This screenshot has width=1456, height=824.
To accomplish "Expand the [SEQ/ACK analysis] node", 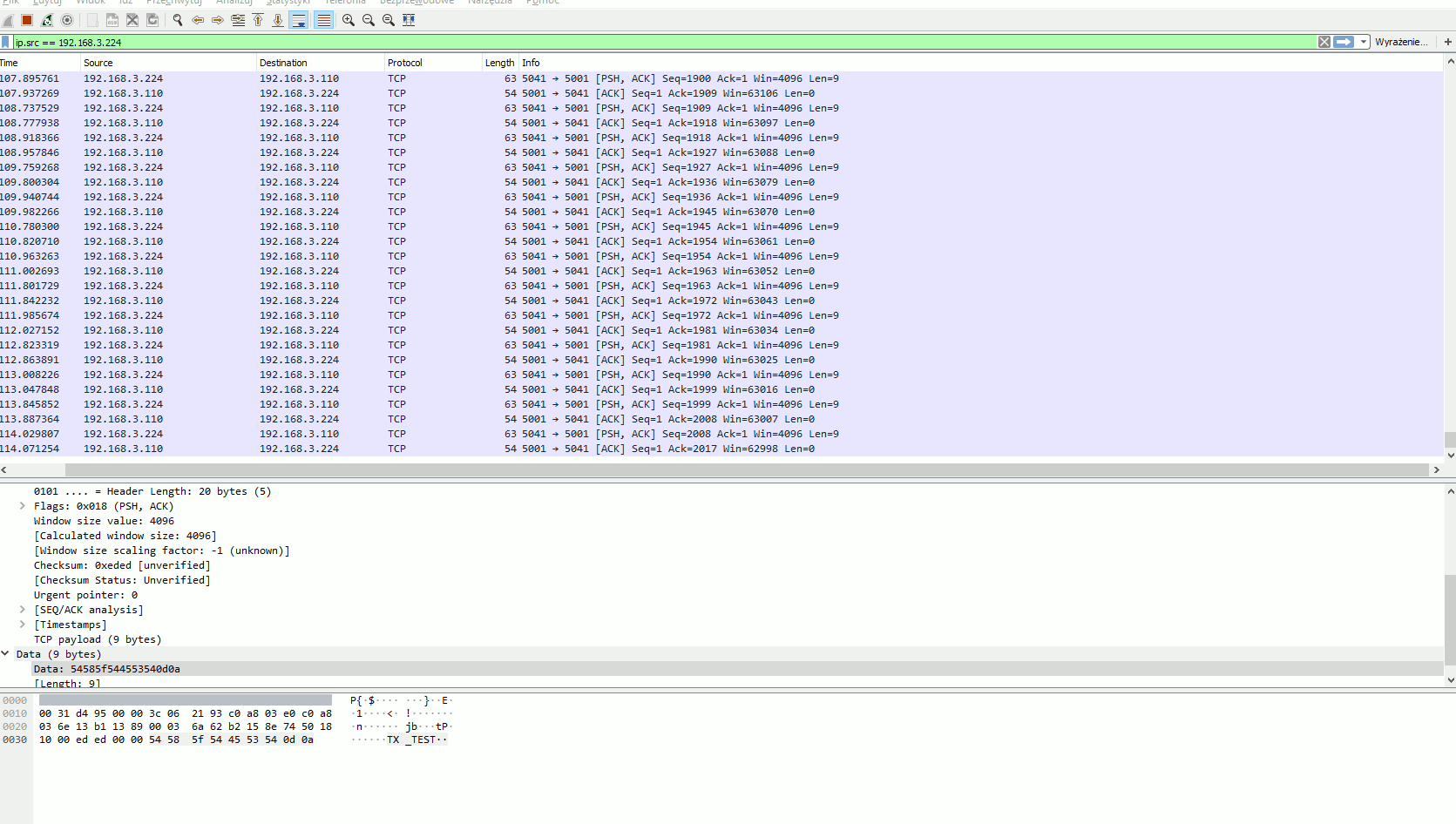I will [x=23, y=610].
